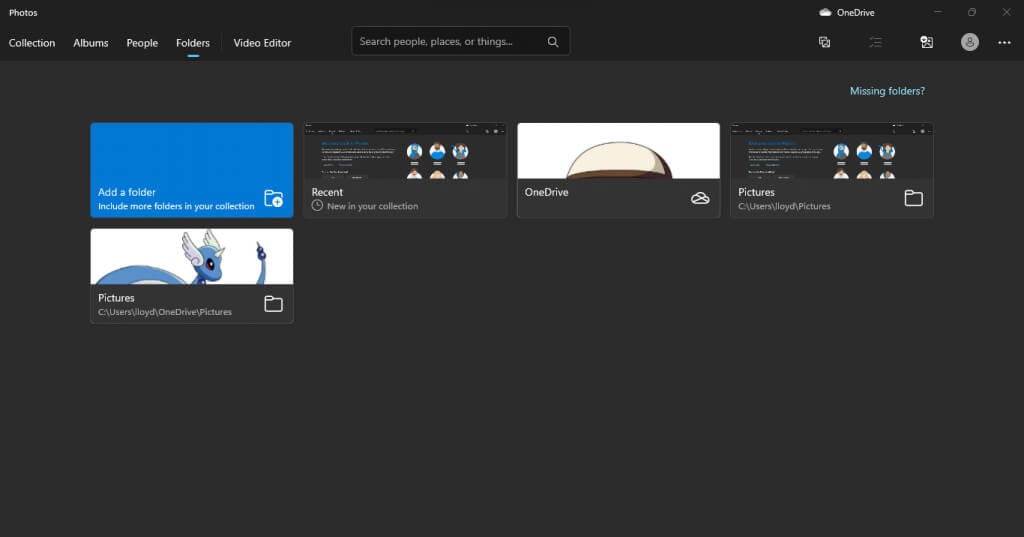Click the New (overlapping photos) toolbar icon
This screenshot has height=537, width=1024.
click(x=824, y=42)
